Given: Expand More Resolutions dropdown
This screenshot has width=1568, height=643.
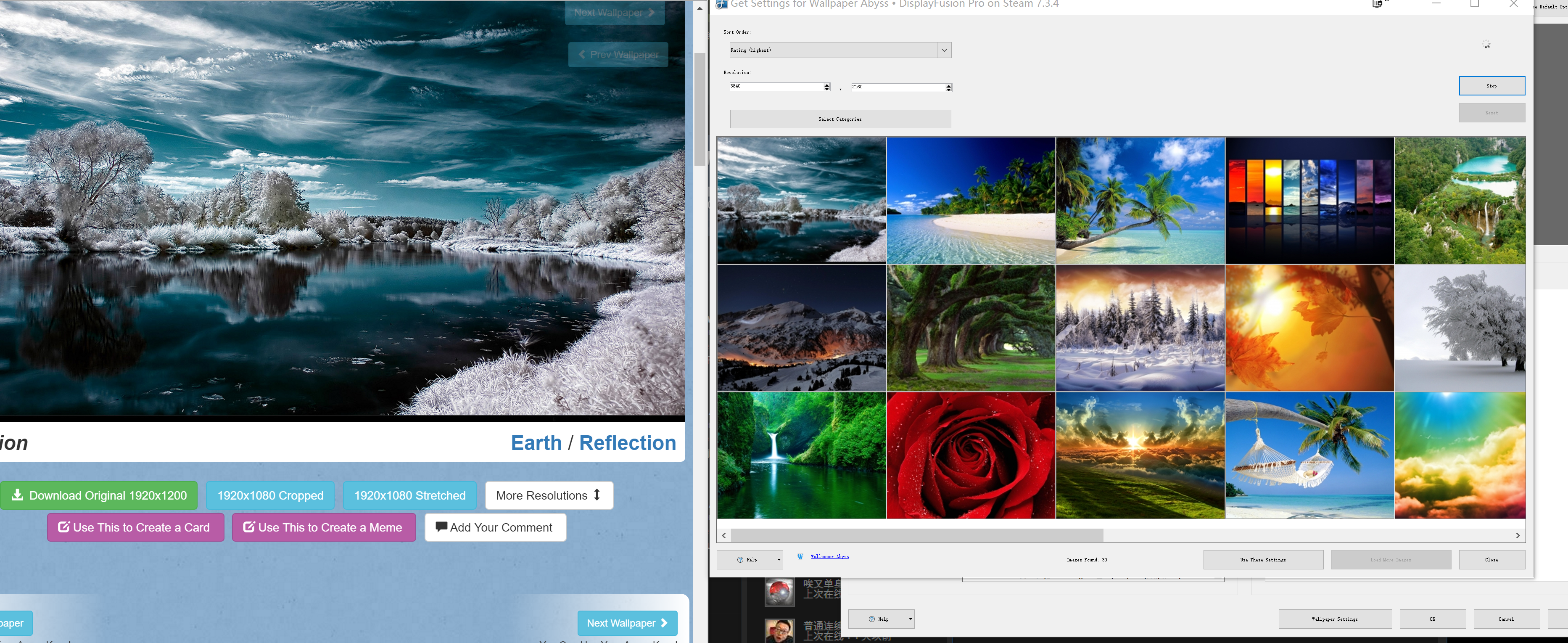Looking at the screenshot, I should click(549, 496).
